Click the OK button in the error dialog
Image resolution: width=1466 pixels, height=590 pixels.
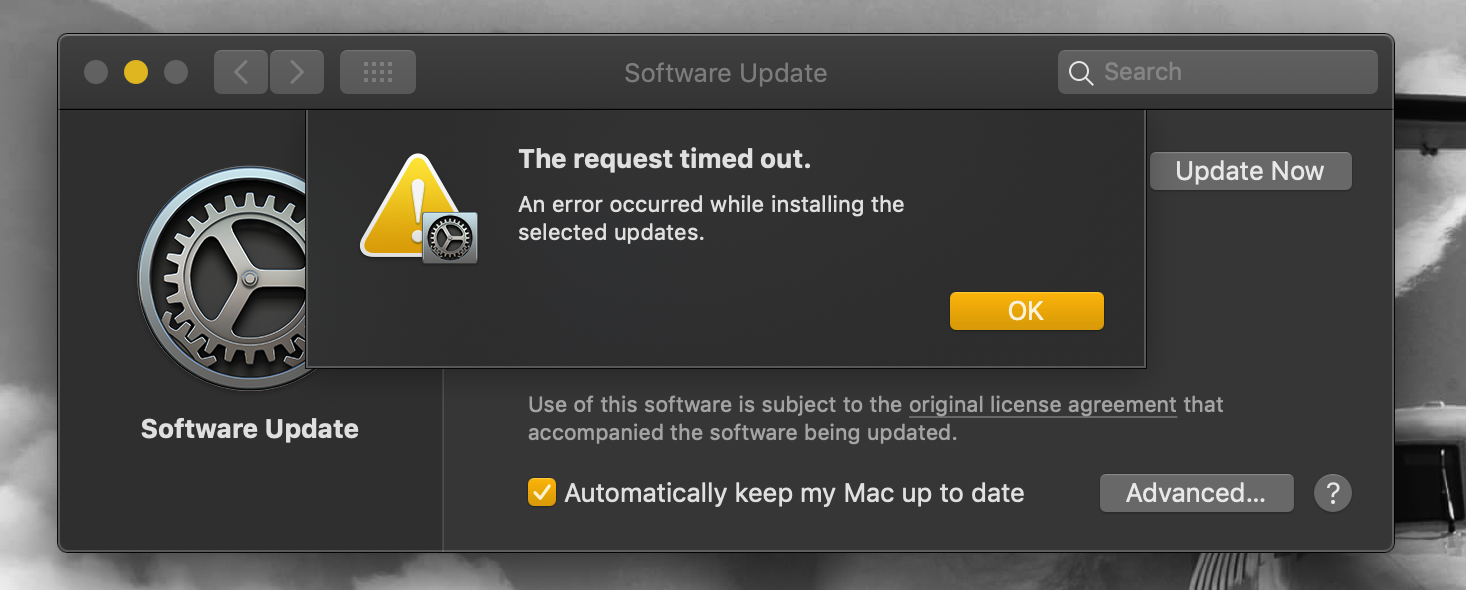1026,311
